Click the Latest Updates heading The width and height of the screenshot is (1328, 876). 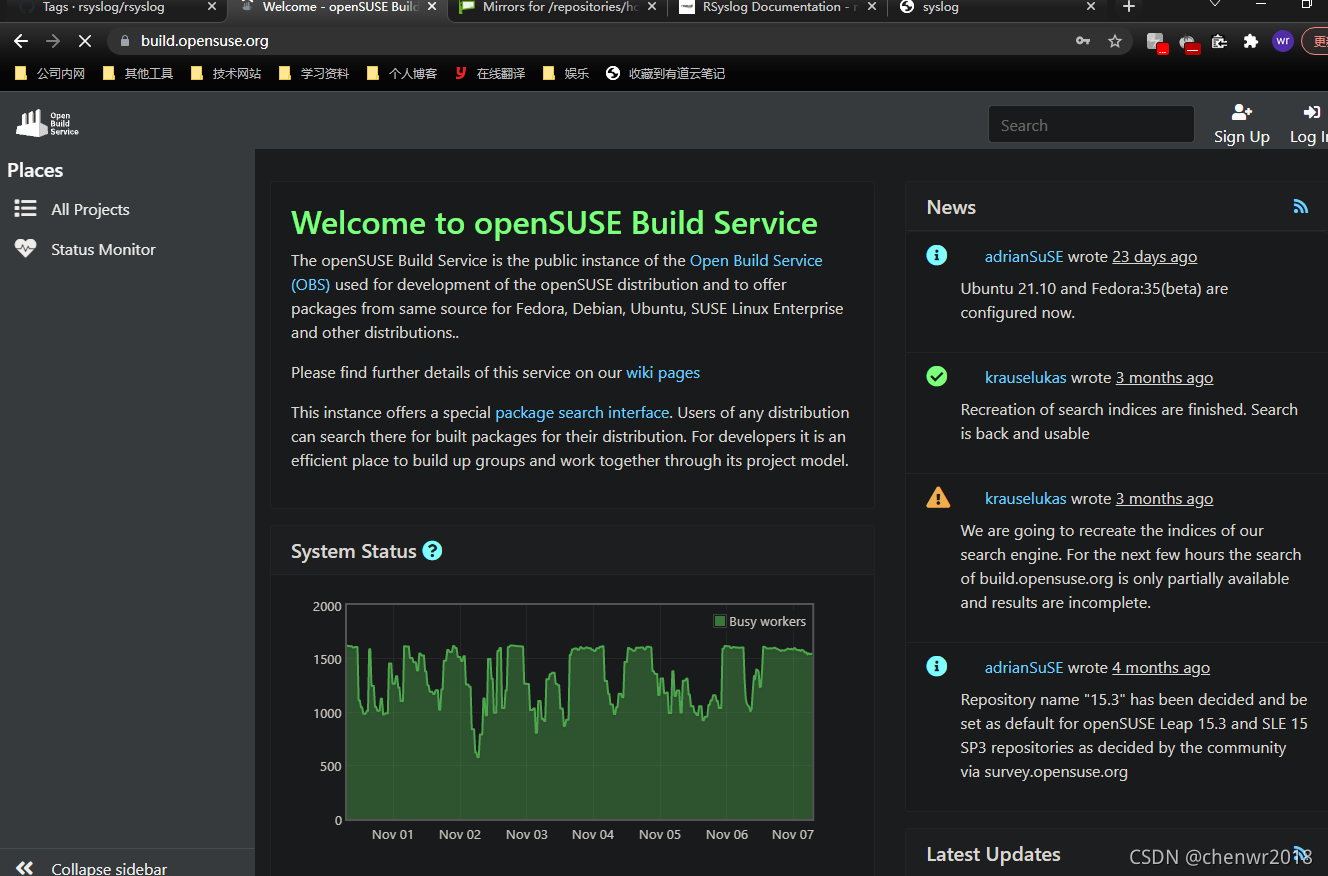[993, 854]
